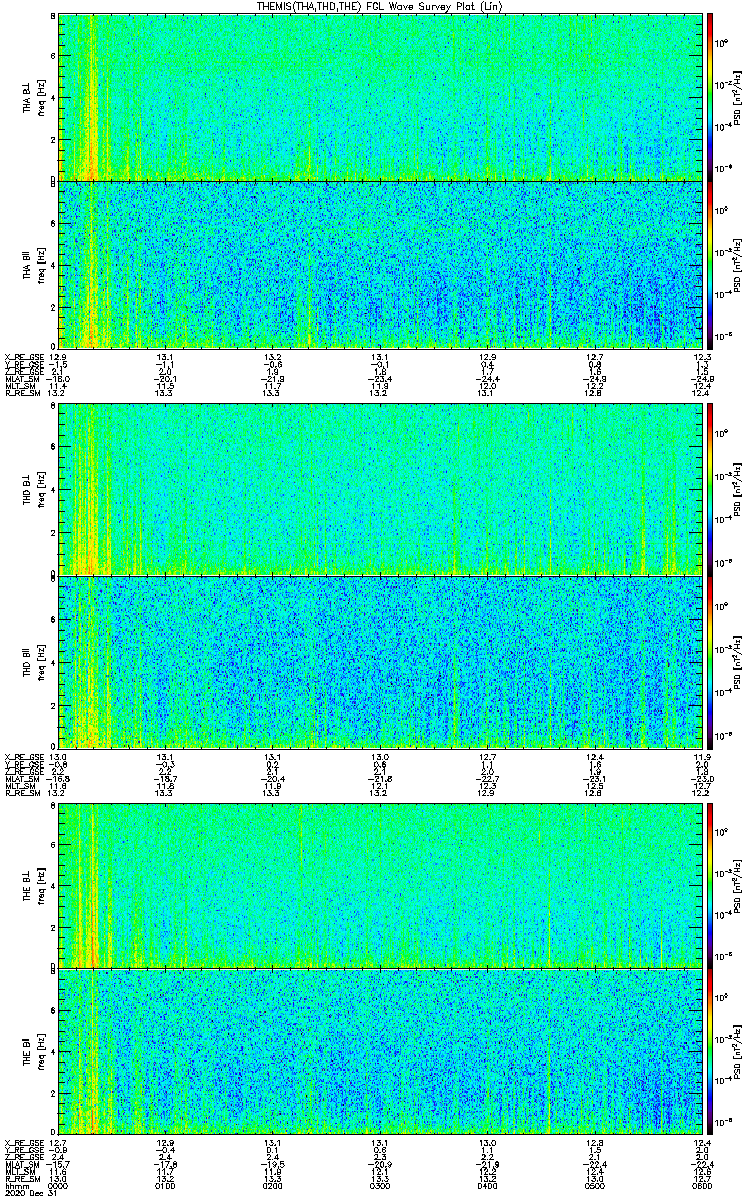750x1200 pixels.
Task: Click the 0500 time tick label
Action: click(595, 1187)
